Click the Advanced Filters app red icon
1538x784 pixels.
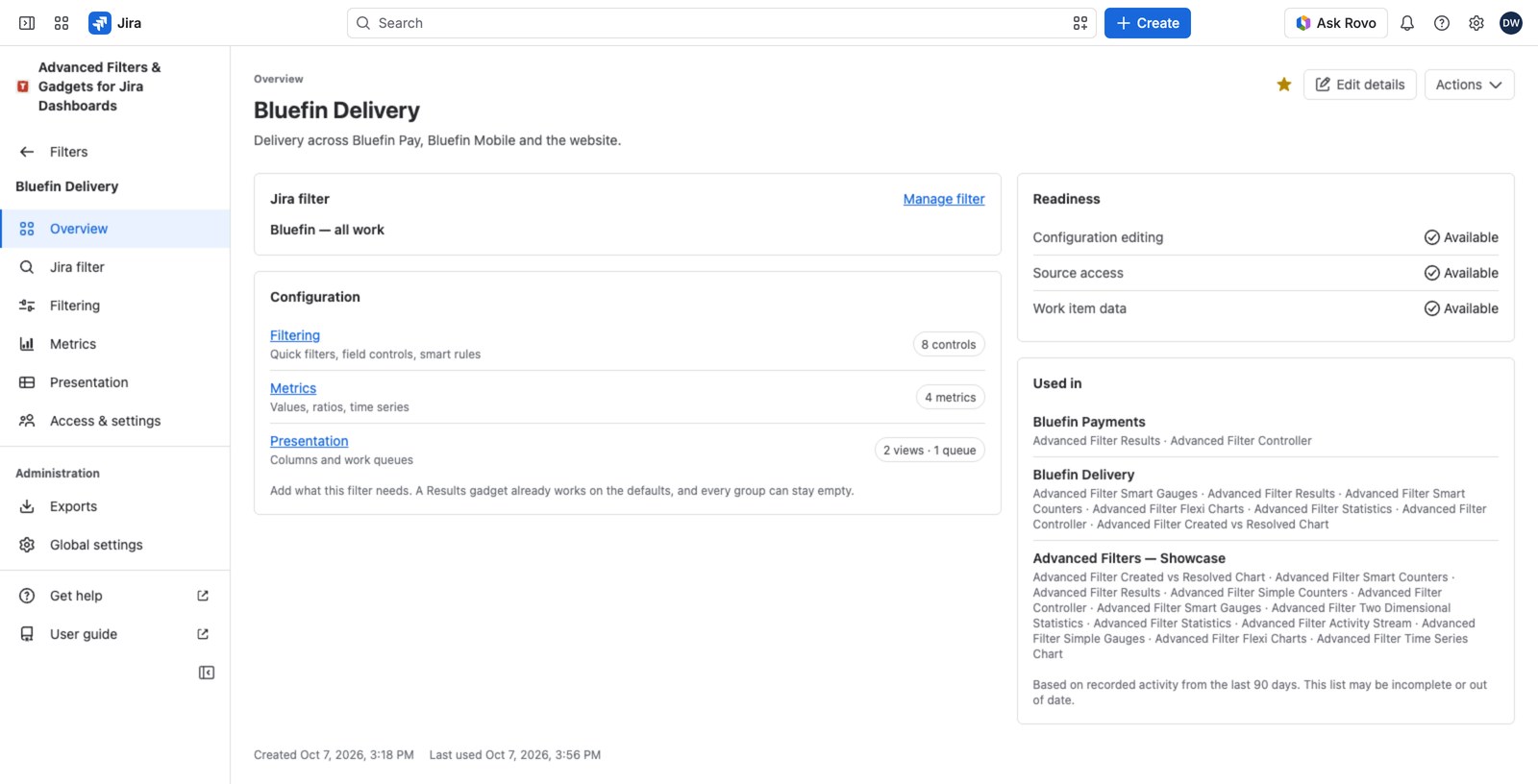point(23,86)
